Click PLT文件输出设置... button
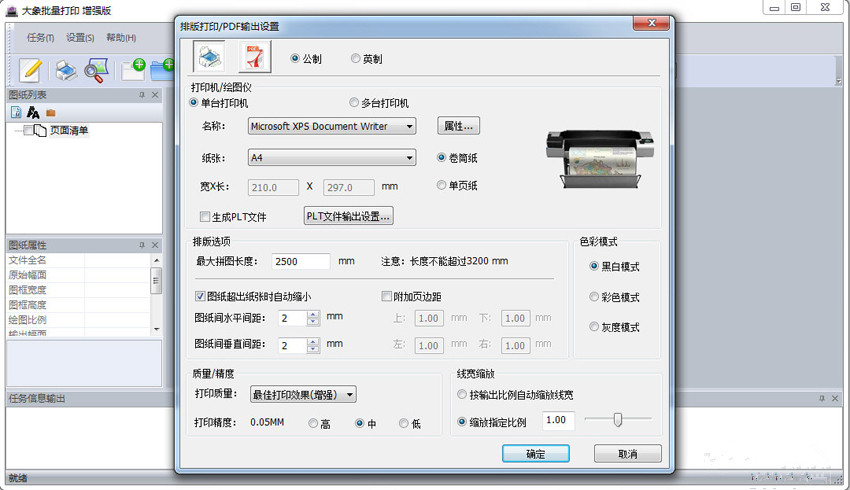This screenshot has height=490, width=850. pyautogui.click(x=349, y=216)
